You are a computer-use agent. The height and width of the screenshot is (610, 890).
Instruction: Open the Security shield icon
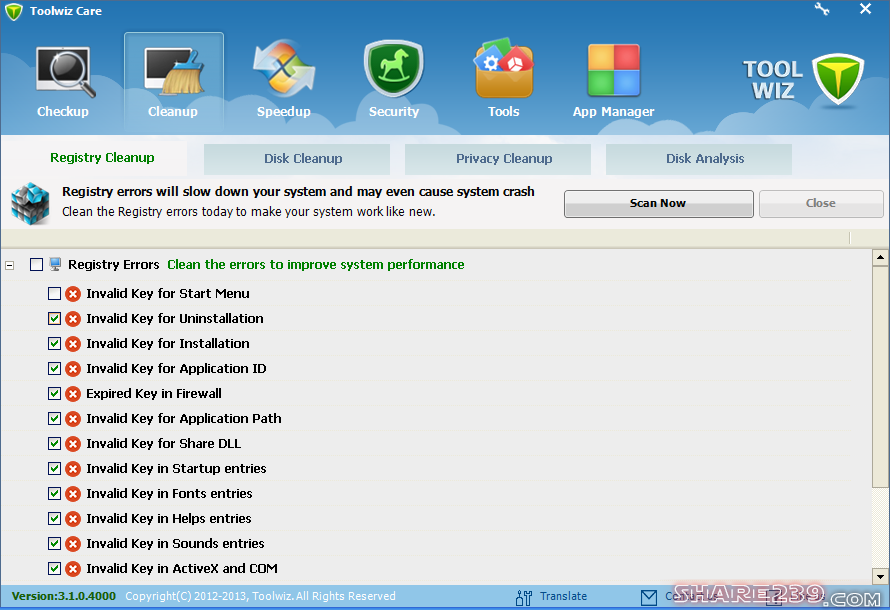click(393, 68)
